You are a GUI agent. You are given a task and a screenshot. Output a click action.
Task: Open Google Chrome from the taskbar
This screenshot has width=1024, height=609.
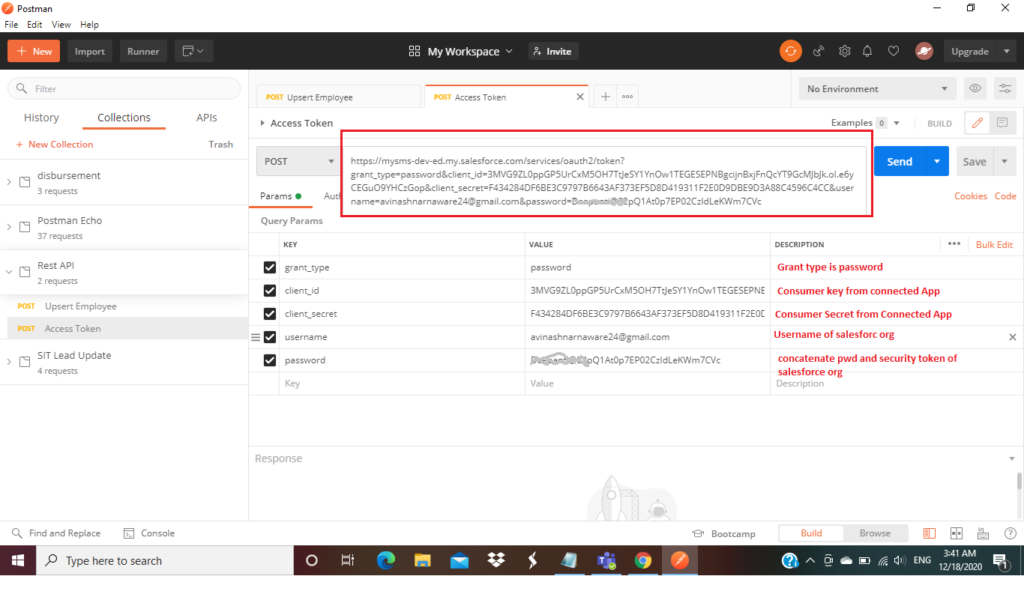point(643,561)
